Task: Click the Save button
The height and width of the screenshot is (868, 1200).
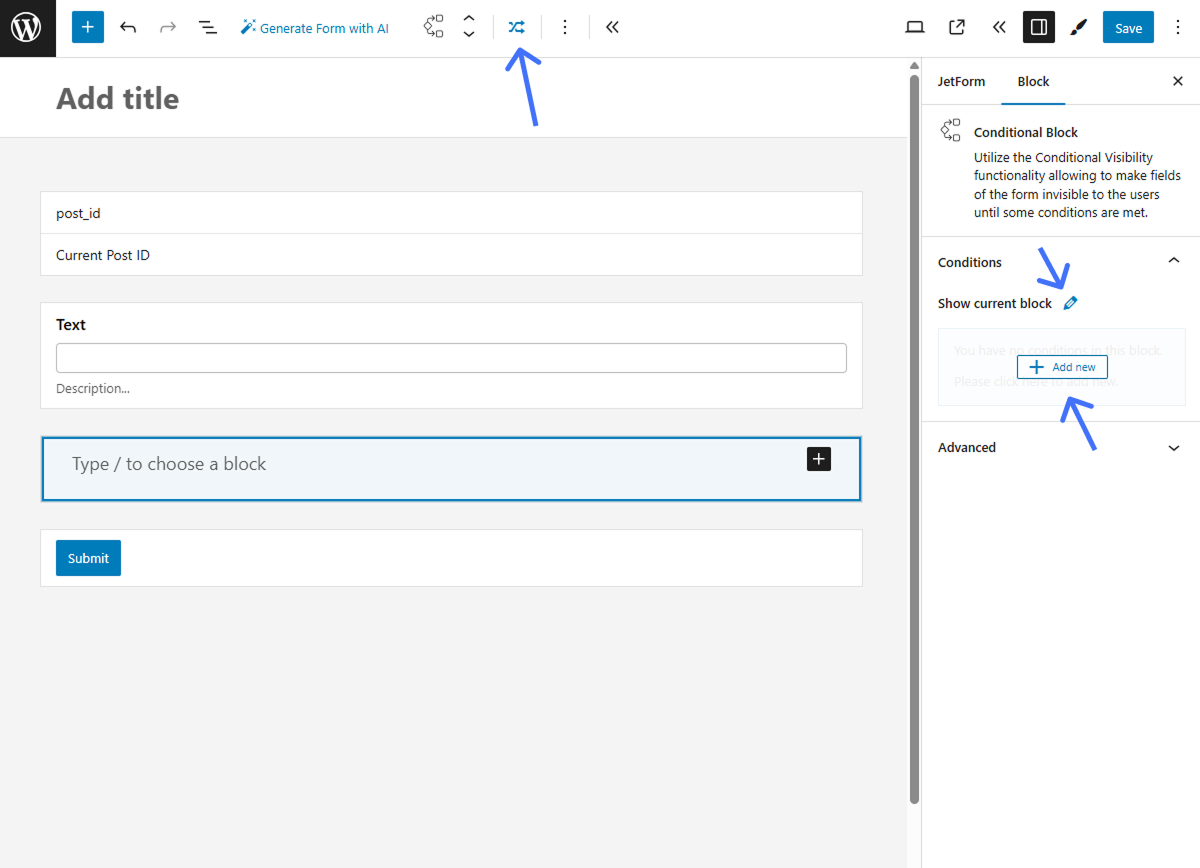Action: (x=1128, y=27)
